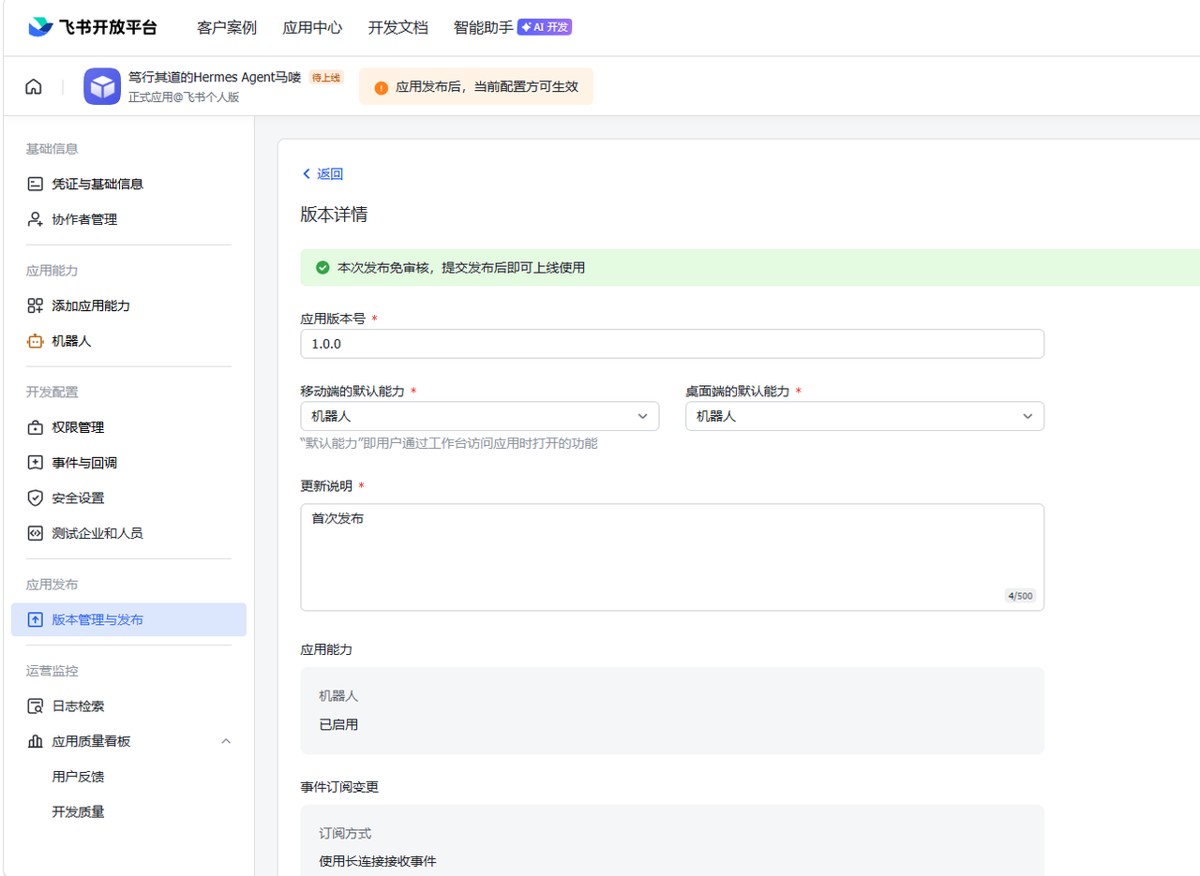This screenshot has height=876, width=1200.
Task: Click 版本详情 heading
Action: (334, 215)
